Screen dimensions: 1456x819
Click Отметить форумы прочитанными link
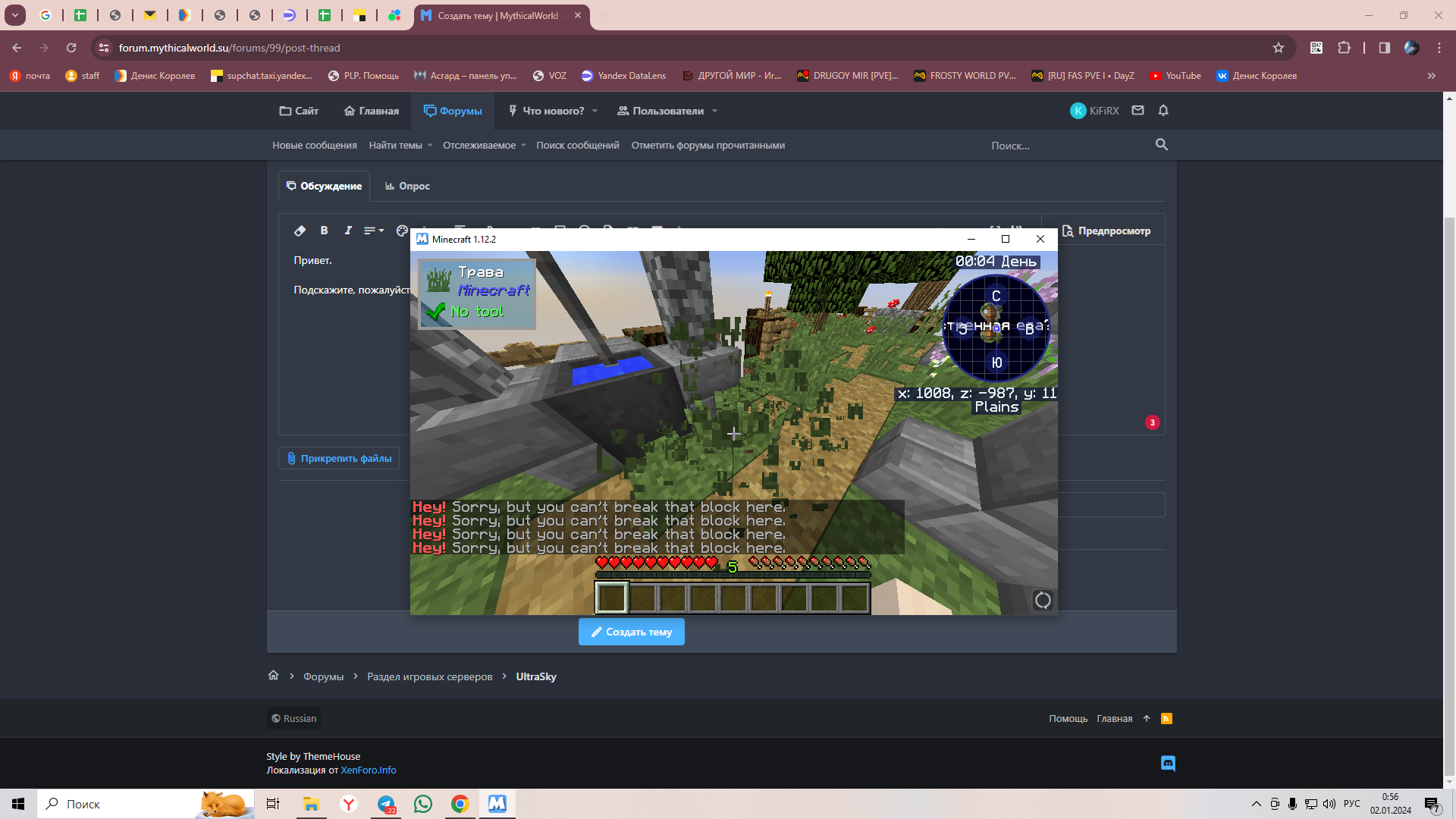point(708,145)
